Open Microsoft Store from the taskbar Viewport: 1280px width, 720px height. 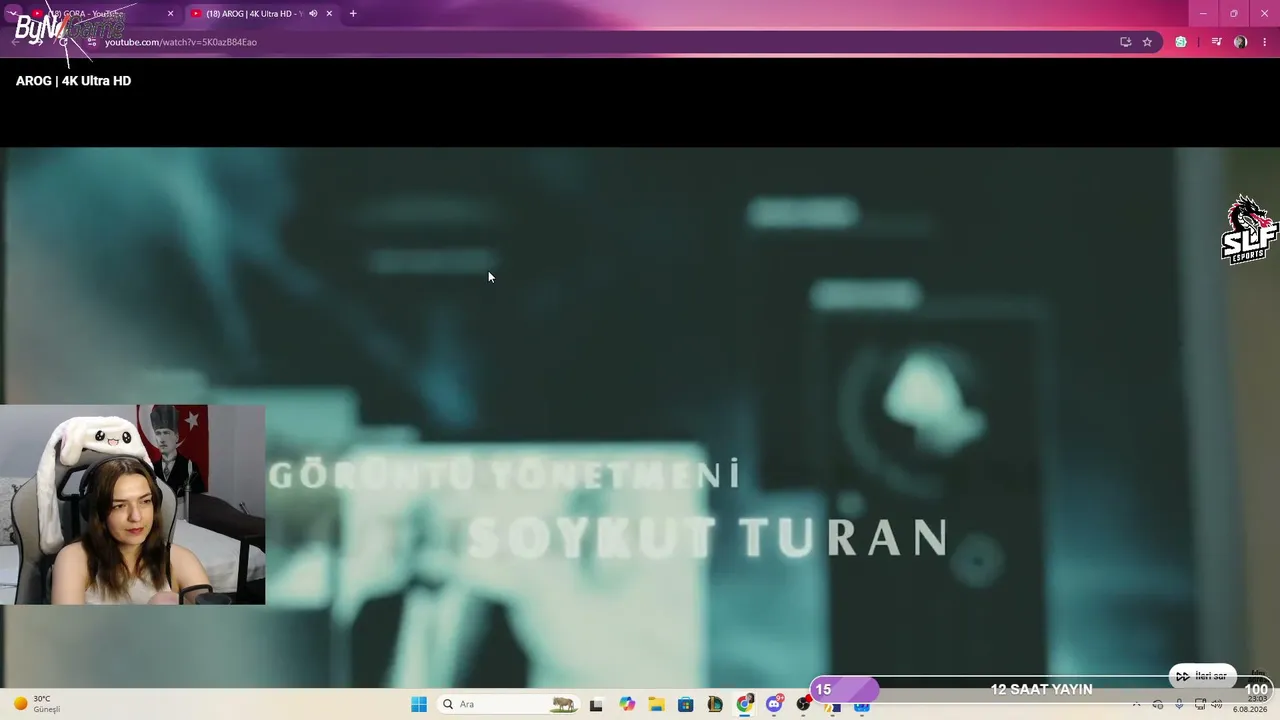685,704
